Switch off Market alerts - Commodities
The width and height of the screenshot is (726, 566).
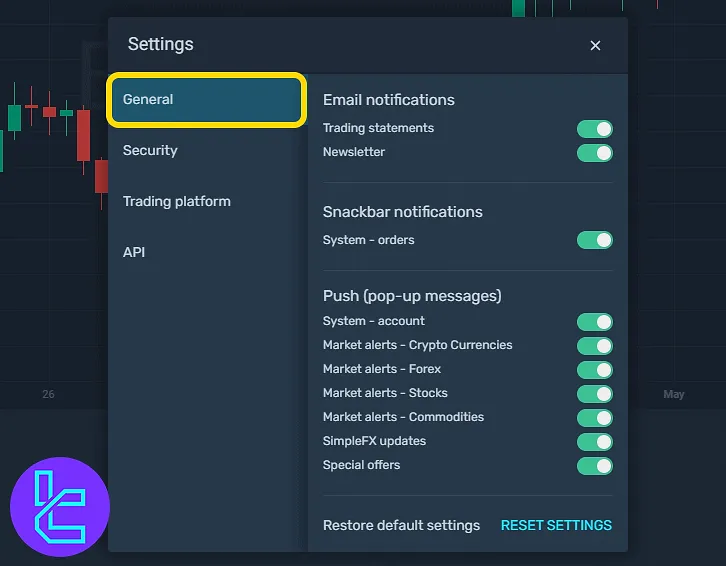(595, 418)
